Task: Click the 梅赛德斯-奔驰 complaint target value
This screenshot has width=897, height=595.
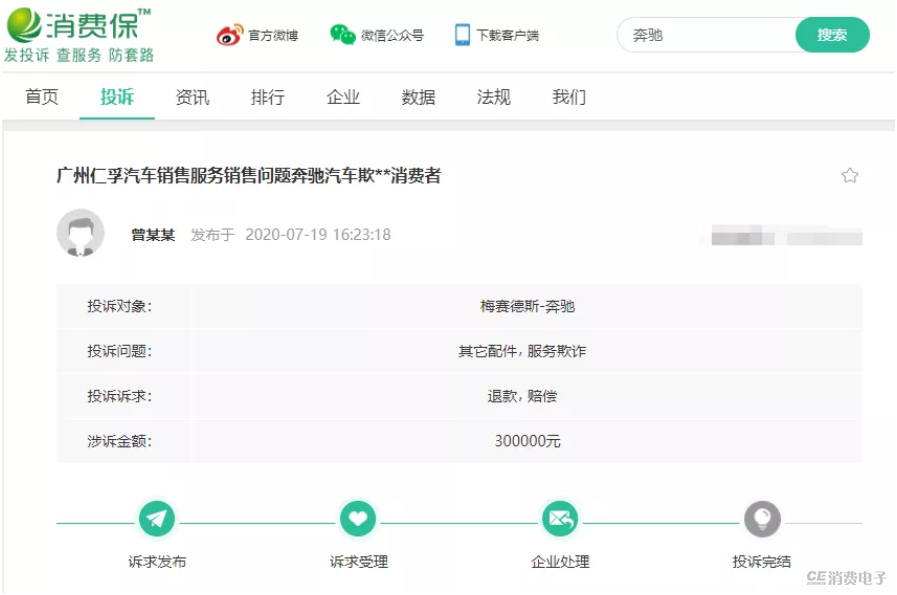Action: click(x=527, y=306)
